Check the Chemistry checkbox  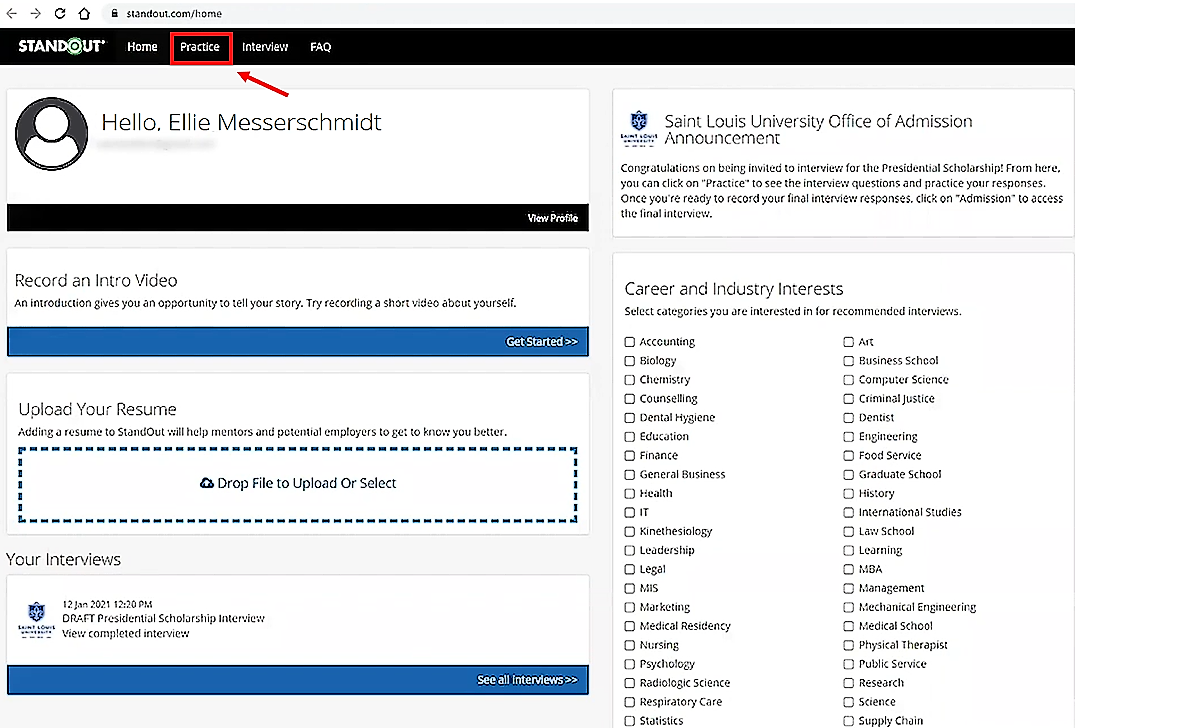[630, 379]
